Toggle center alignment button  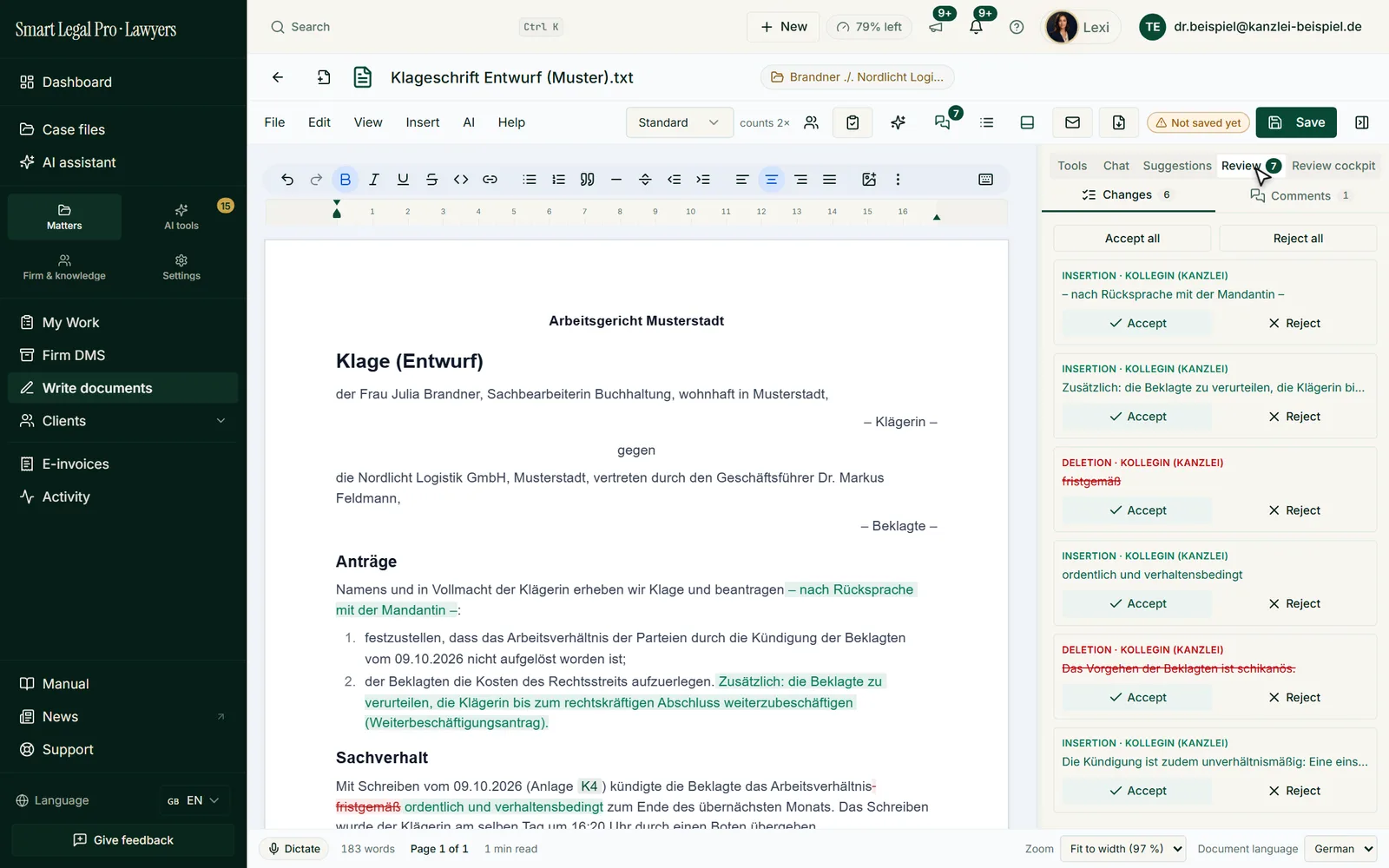(771, 180)
